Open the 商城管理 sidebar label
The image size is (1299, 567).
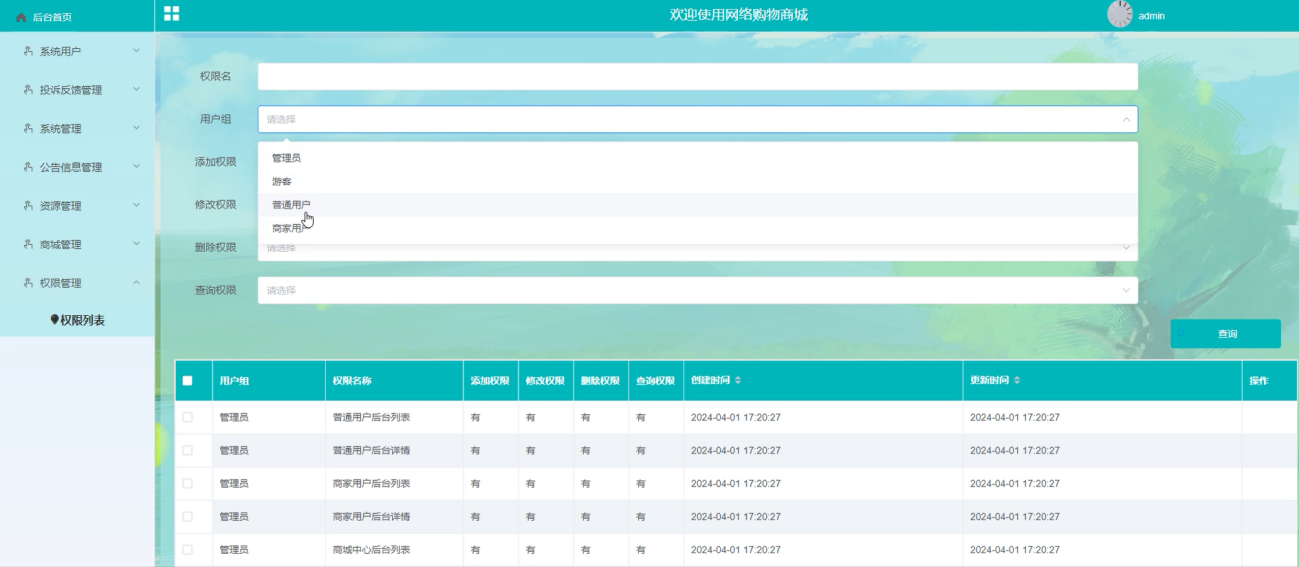[60, 244]
